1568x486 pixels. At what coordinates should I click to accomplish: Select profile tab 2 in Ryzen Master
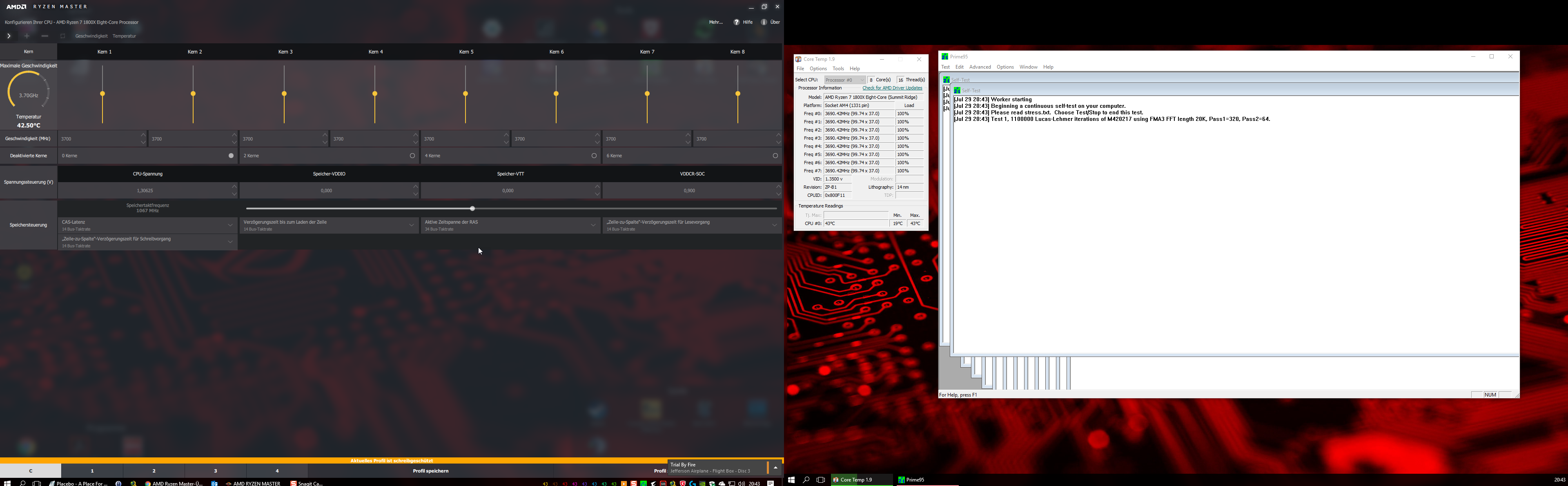coord(154,471)
